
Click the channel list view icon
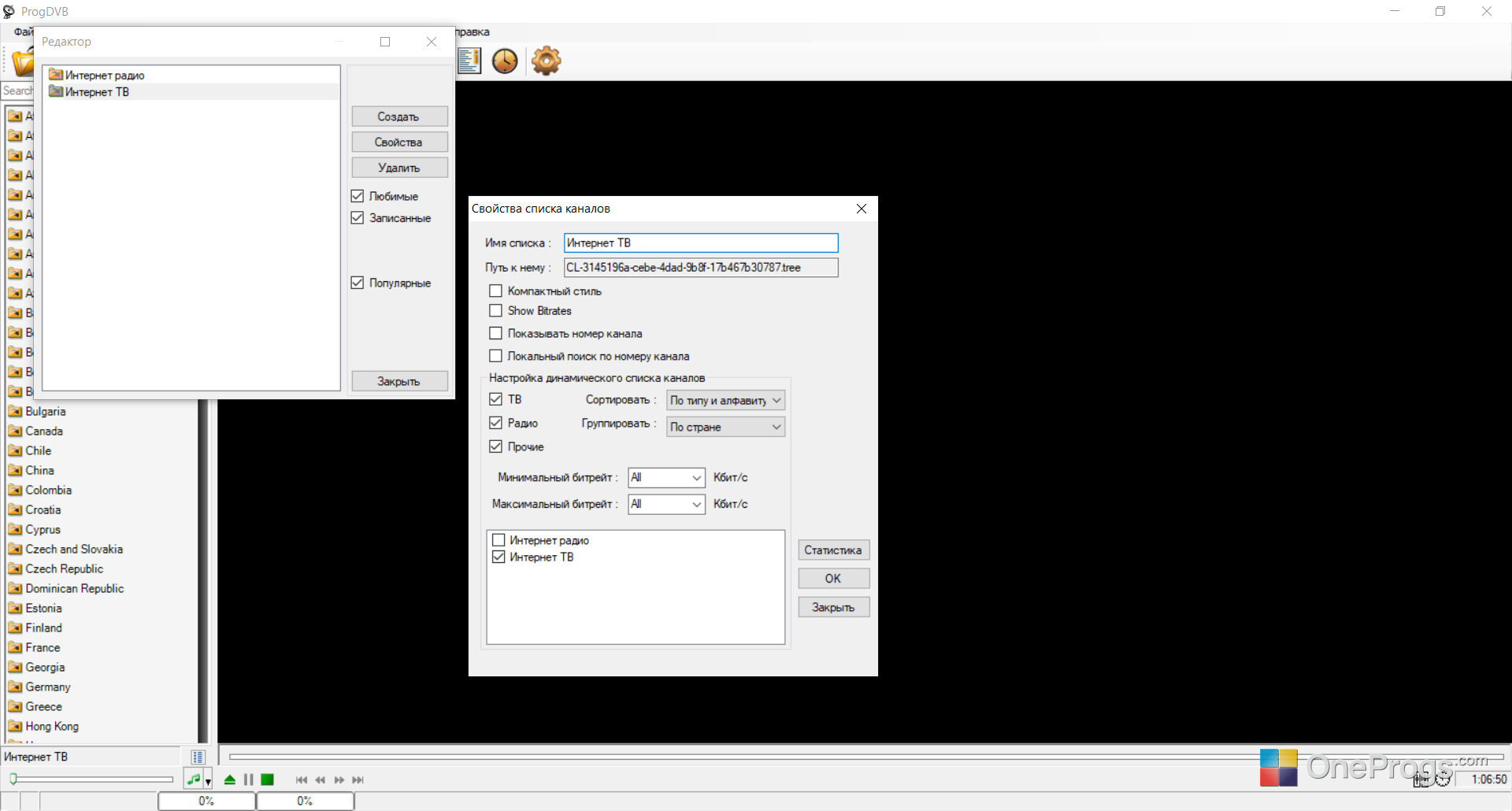[198, 757]
